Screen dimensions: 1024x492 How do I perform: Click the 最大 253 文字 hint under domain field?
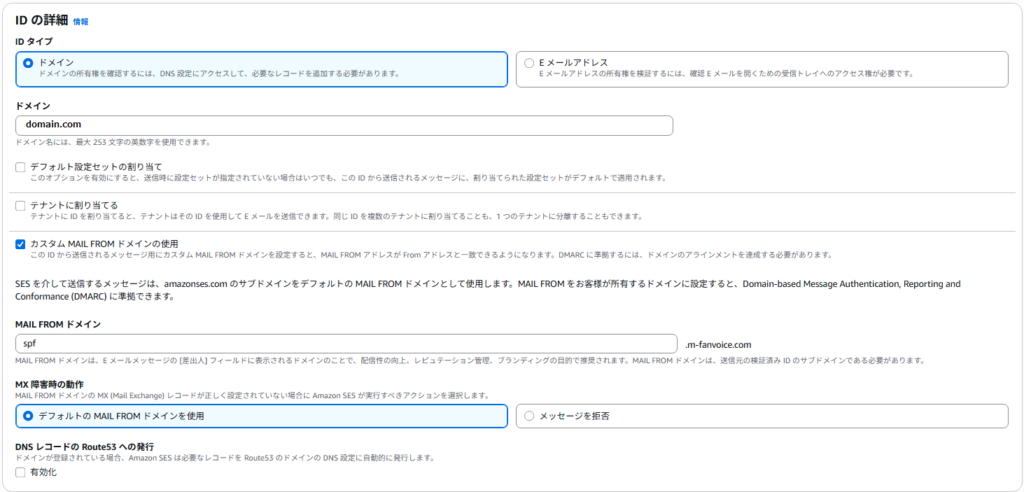click(x=113, y=143)
